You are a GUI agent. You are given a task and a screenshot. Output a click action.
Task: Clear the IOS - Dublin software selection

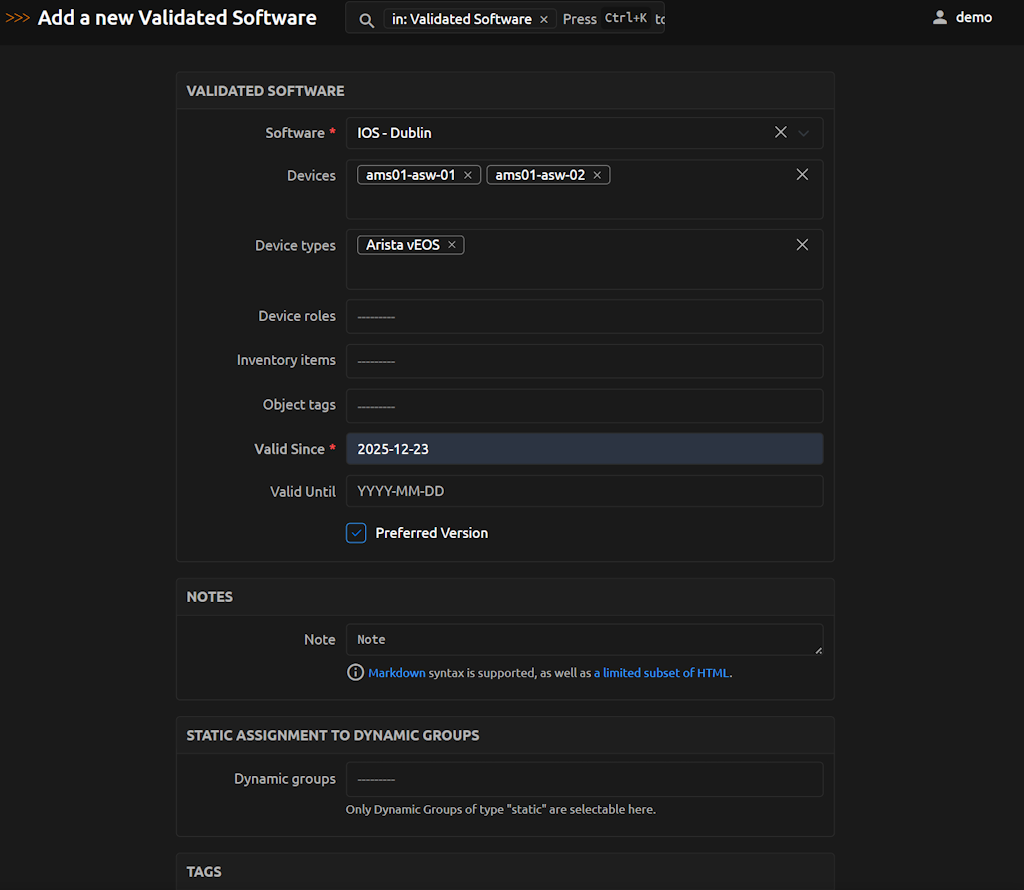tap(781, 132)
